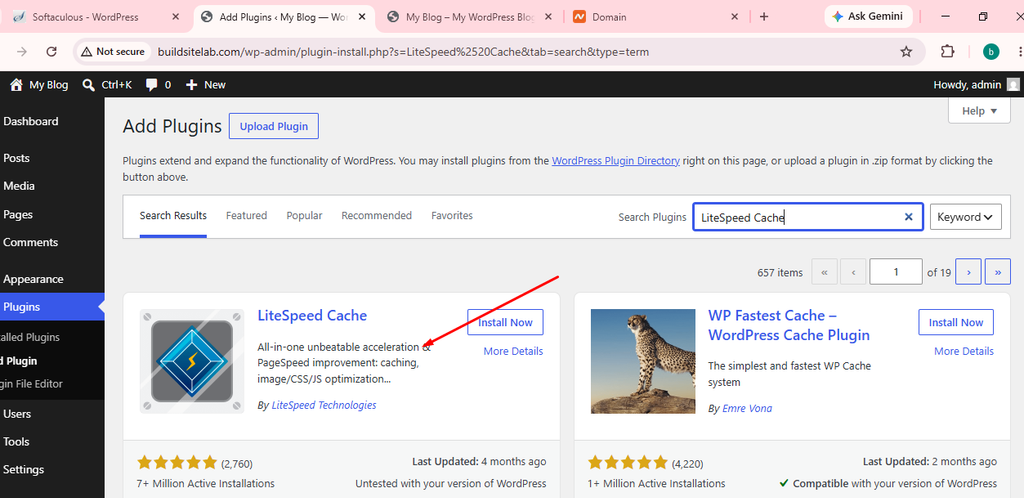Screen dimensions: 1024x498
Task: Click the Upload Plugin button
Action: (274, 127)
